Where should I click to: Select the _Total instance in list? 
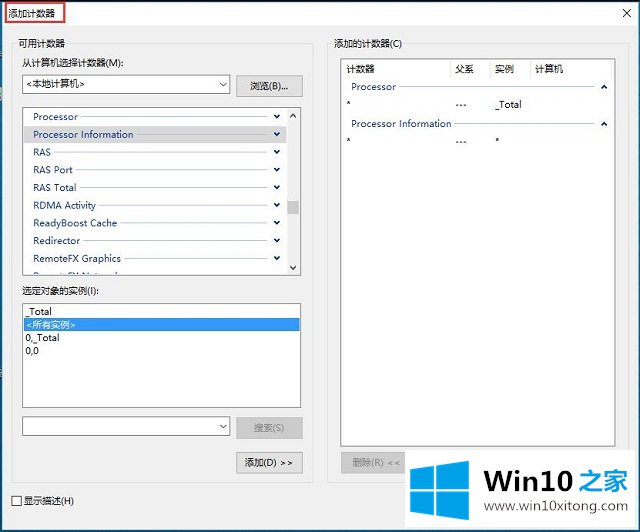(40, 312)
